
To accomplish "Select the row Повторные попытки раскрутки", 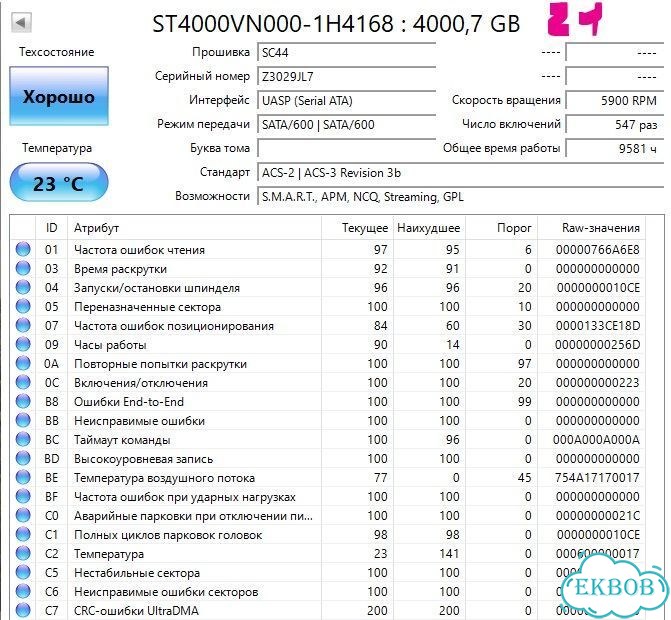I will tap(328, 363).
